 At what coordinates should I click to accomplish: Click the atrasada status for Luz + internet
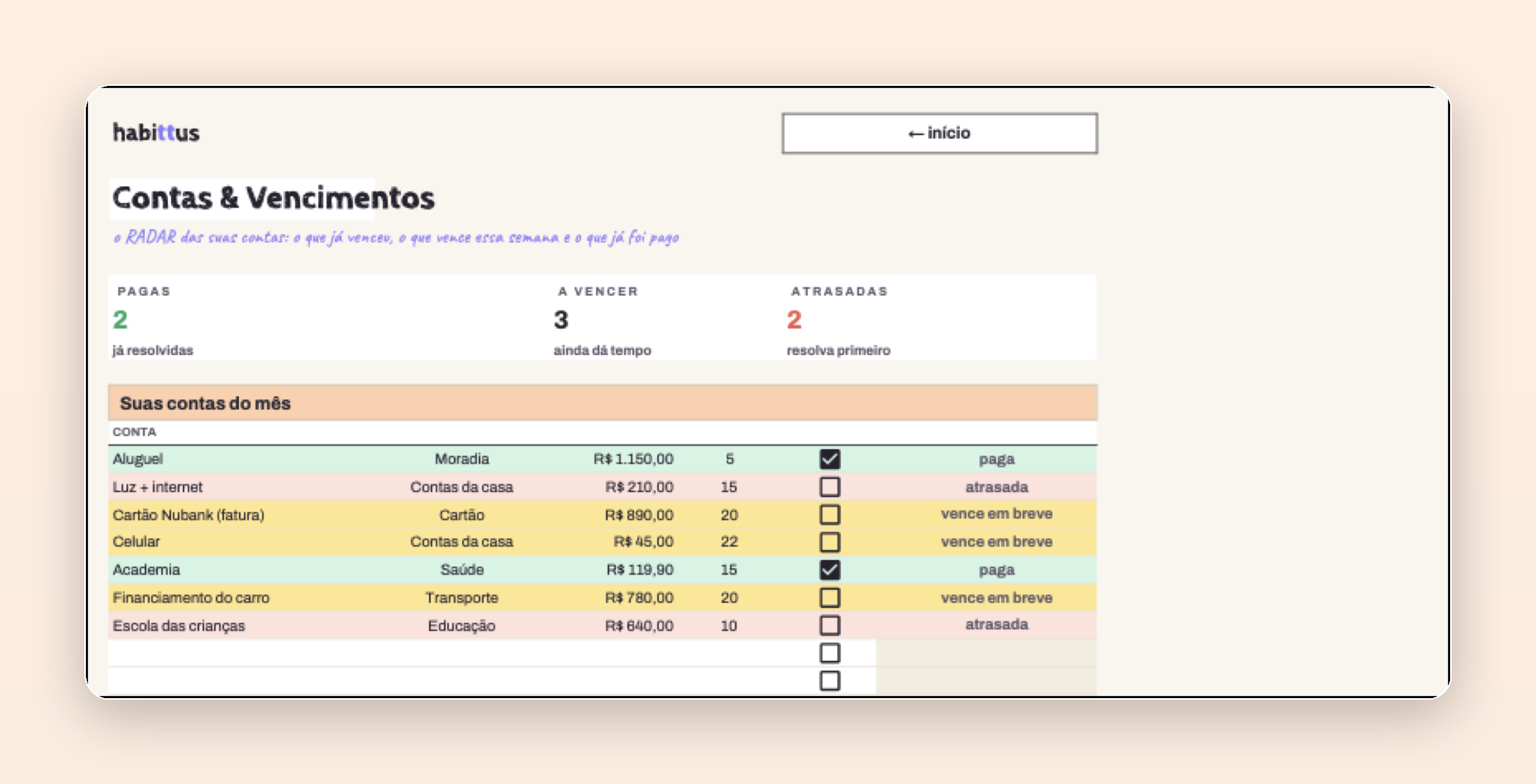996,487
